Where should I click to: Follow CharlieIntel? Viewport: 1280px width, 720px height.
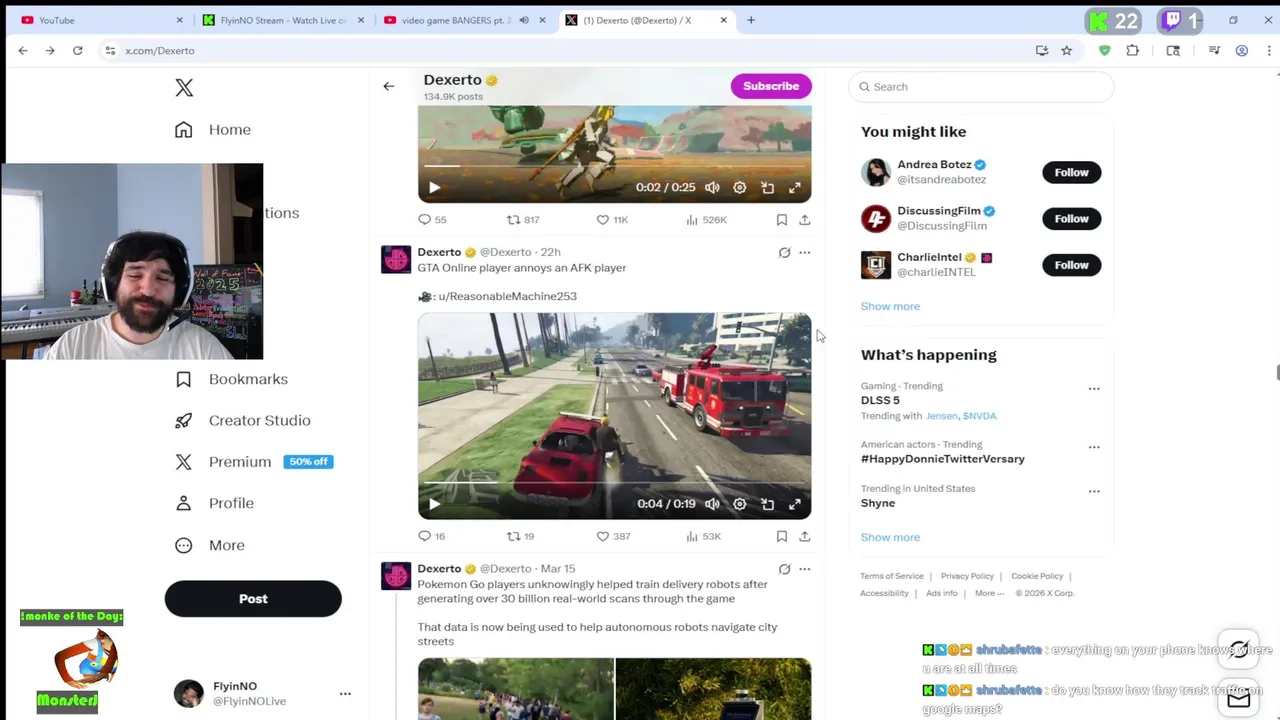click(1071, 265)
